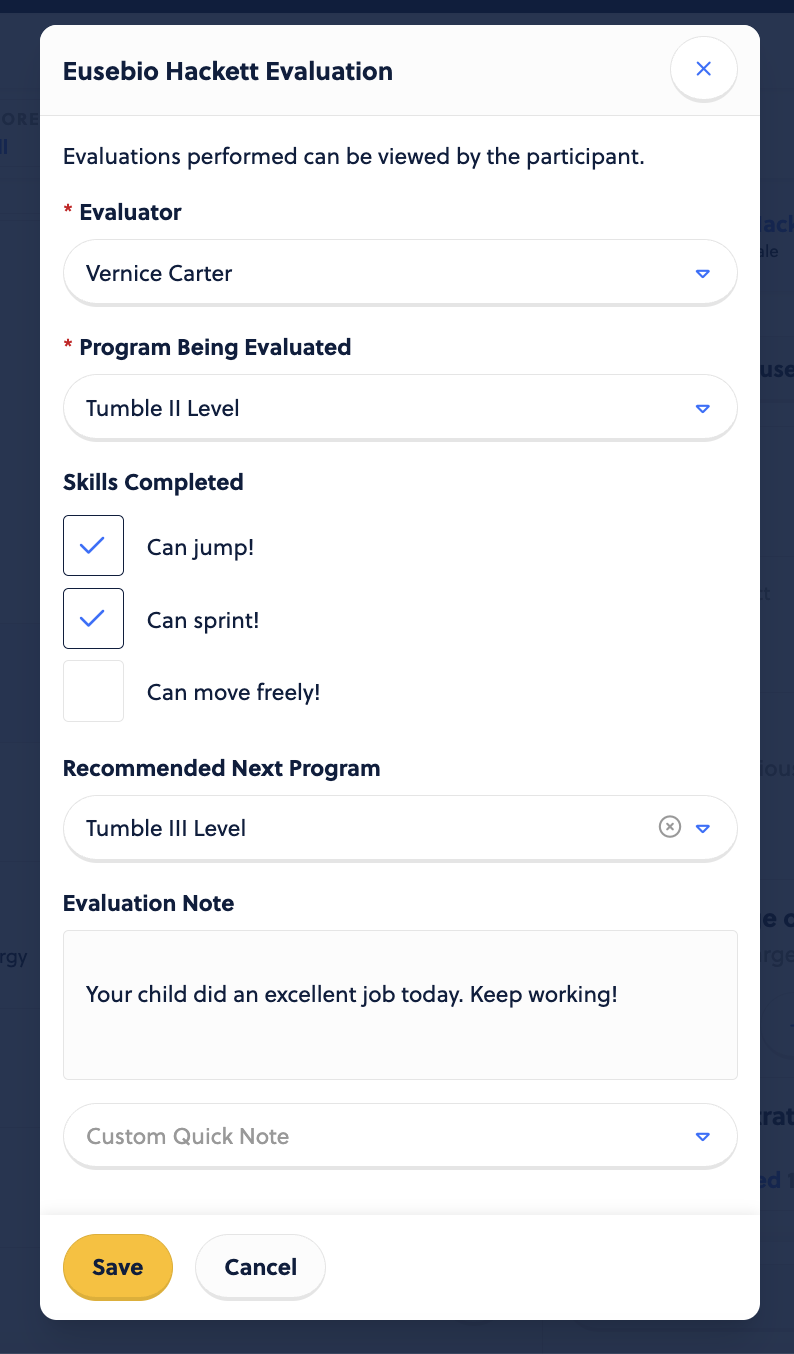Click the Custom Quick Note arrow icon
The image size is (794, 1354).
tap(703, 1137)
